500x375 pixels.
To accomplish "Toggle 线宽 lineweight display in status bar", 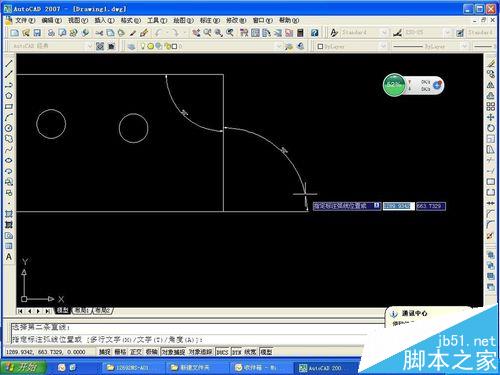I will pyautogui.click(x=250, y=352).
